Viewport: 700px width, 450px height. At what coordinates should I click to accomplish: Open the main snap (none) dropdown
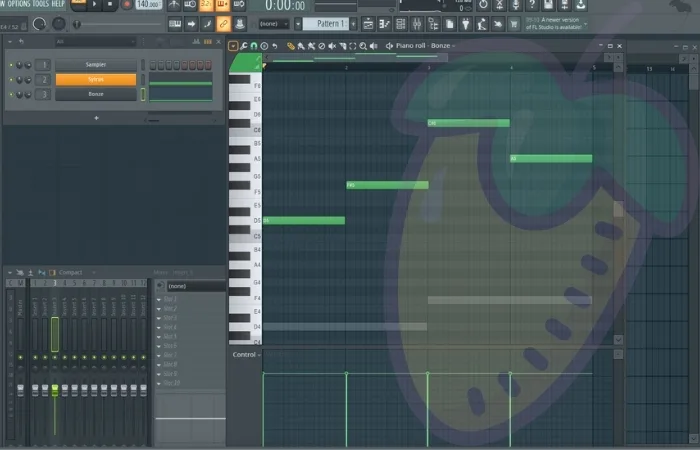tap(273, 24)
